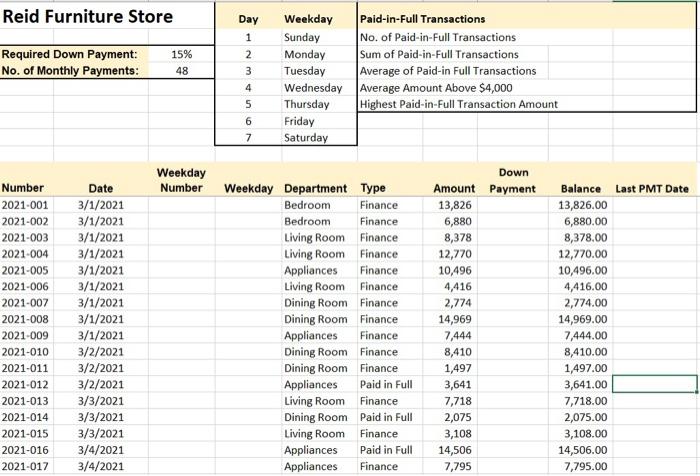Select the 48 monthly payments value
Screen dimensions: 700x476
point(182,71)
